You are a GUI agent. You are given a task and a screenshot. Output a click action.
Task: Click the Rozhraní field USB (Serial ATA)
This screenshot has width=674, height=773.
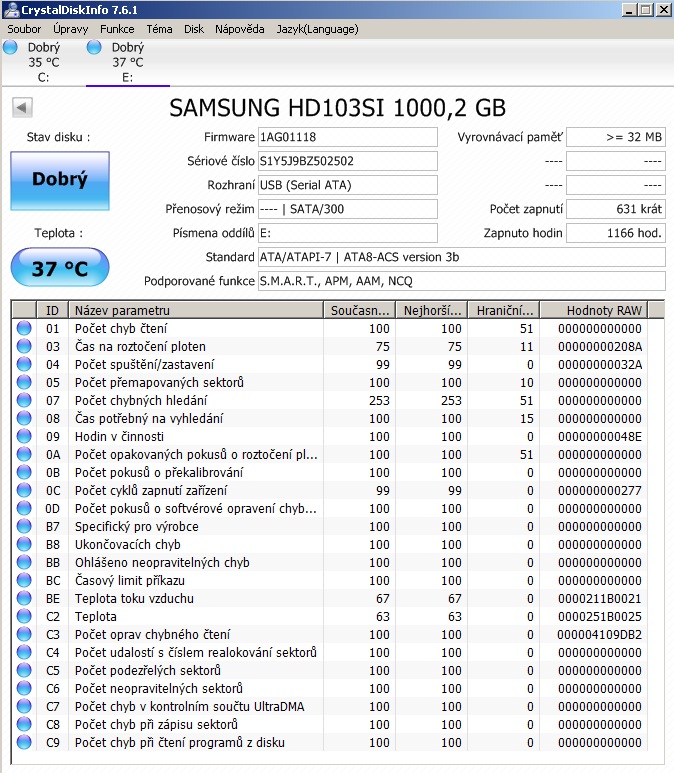pos(348,185)
